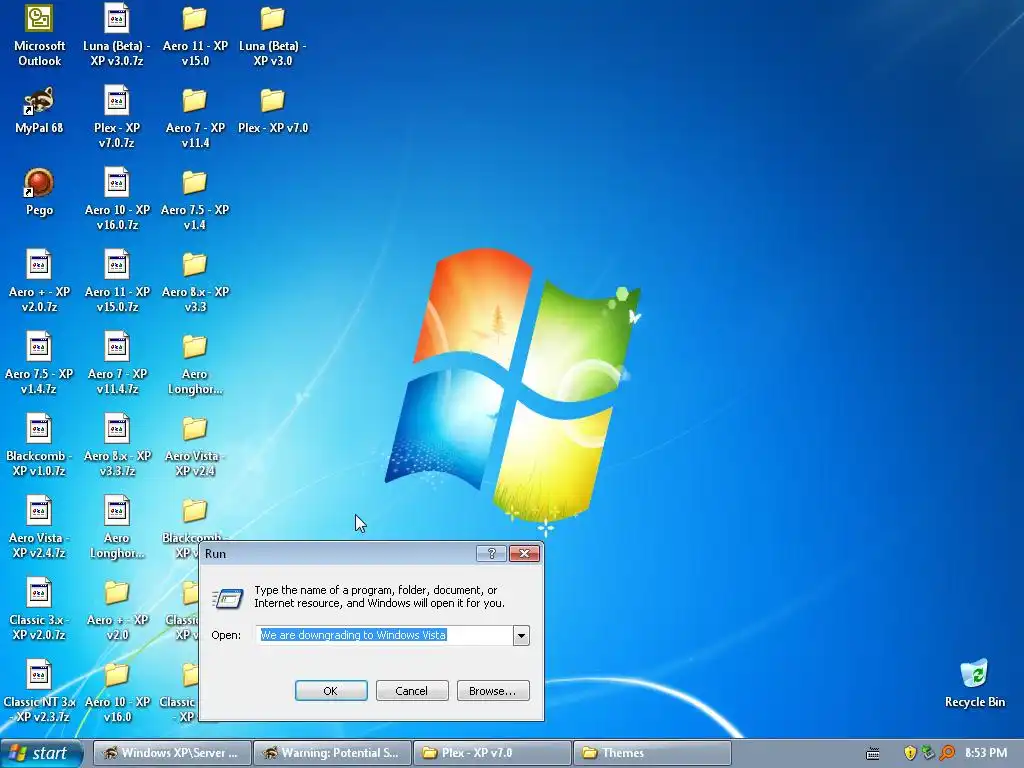Select the Pego desktop shortcut
This screenshot has height=768, width=1024.
tap(39, 192)
